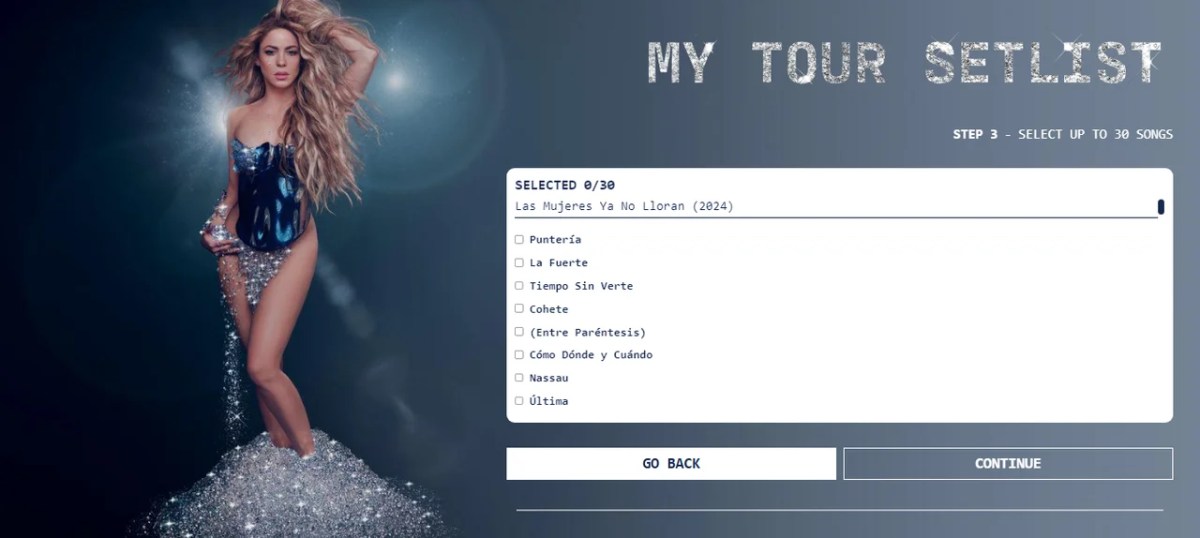Tick the Tiempo Sin Verte checkbox

[519, 286]
